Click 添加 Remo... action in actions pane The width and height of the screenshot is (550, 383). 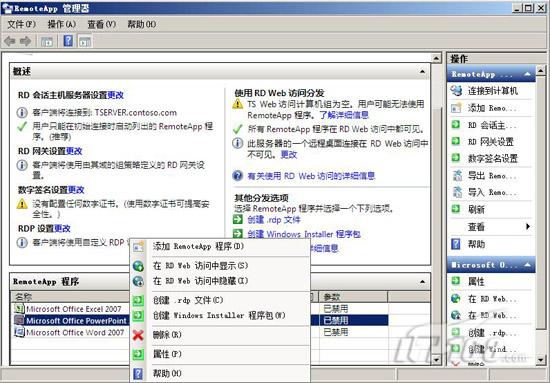coord(491,108)
